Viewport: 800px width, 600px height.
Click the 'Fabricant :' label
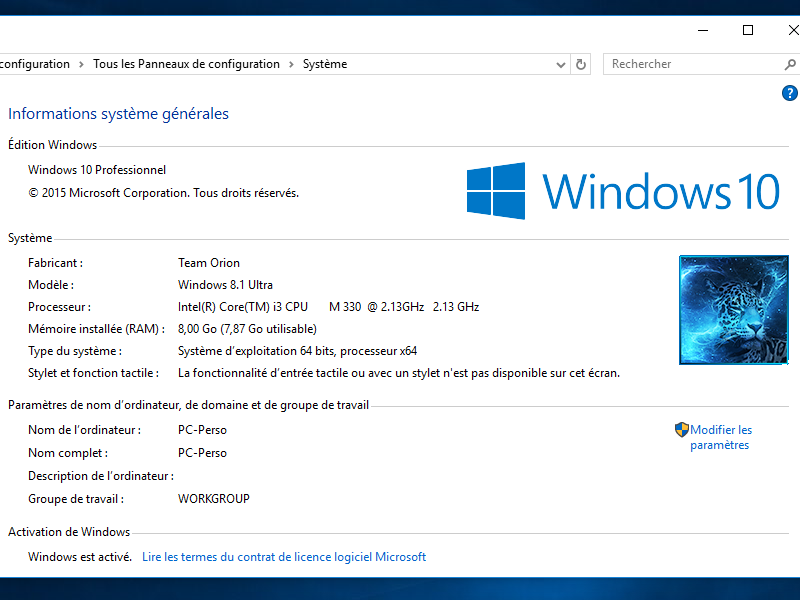(x=55, y=263)
